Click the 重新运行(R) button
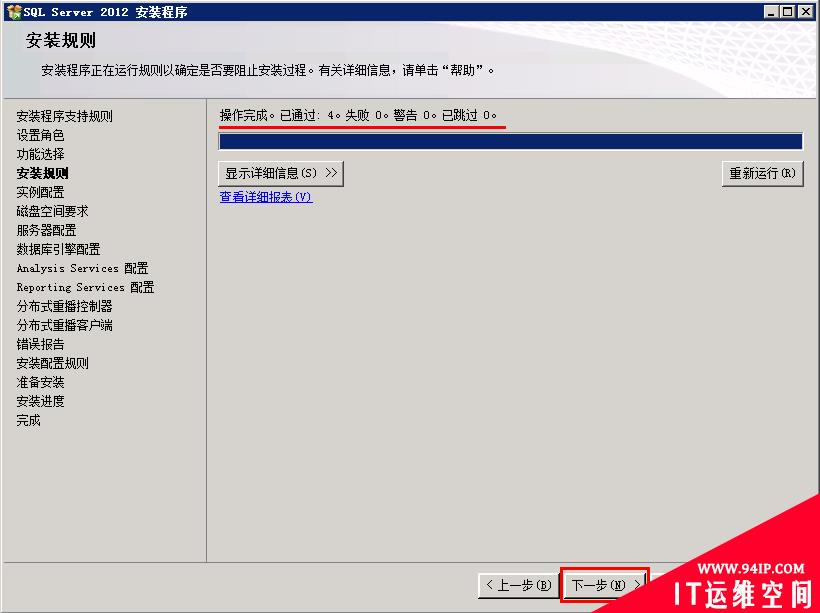 [x=762, y=173]
